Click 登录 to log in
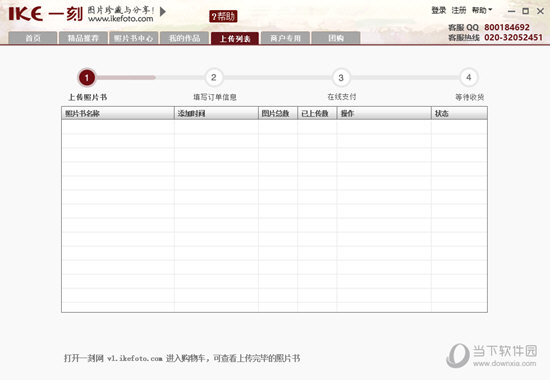This screenshot has width=550, height=380. point(438,11)
